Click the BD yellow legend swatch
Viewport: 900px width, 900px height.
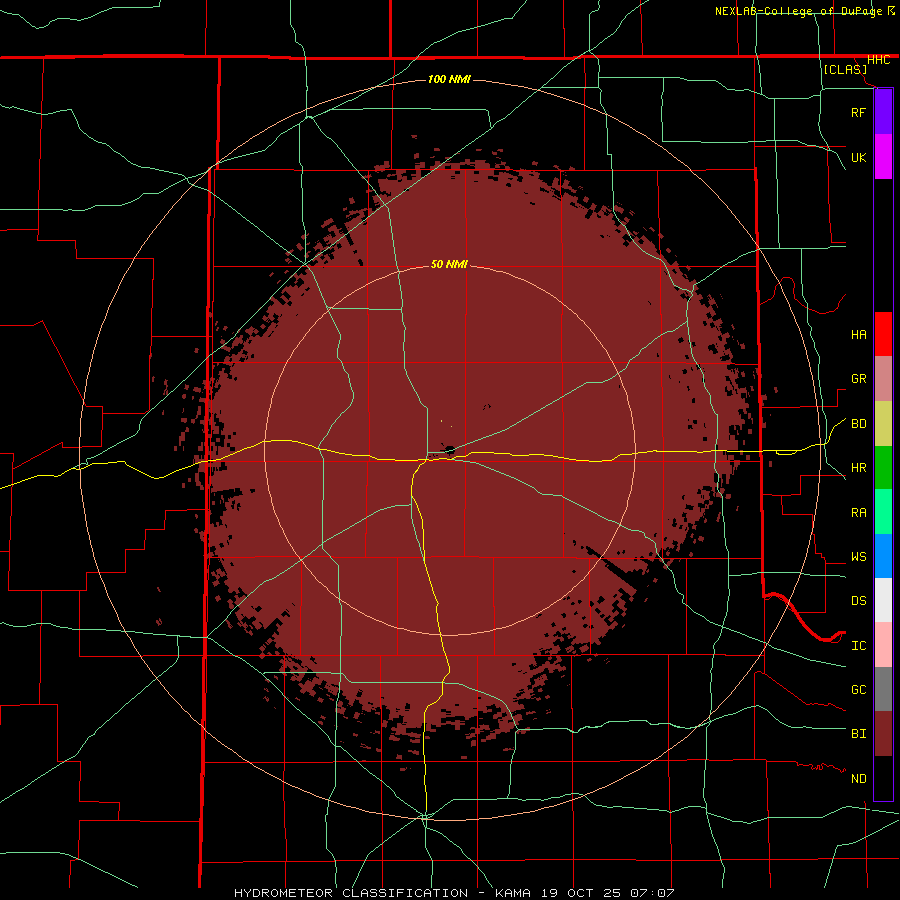click(883, 424)
